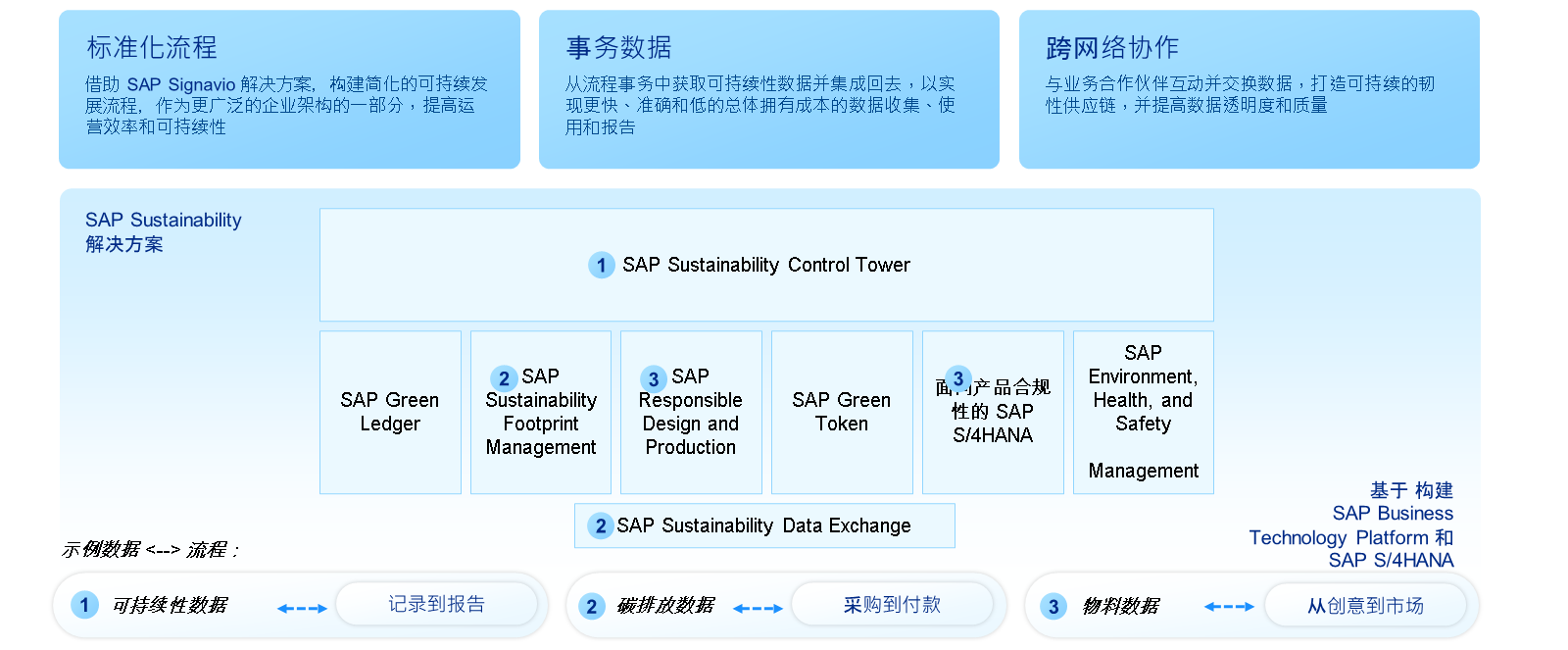Click the 从创意到市场 process pill
Screen dimensions: 1568x650
click(x=1365, y=606)
